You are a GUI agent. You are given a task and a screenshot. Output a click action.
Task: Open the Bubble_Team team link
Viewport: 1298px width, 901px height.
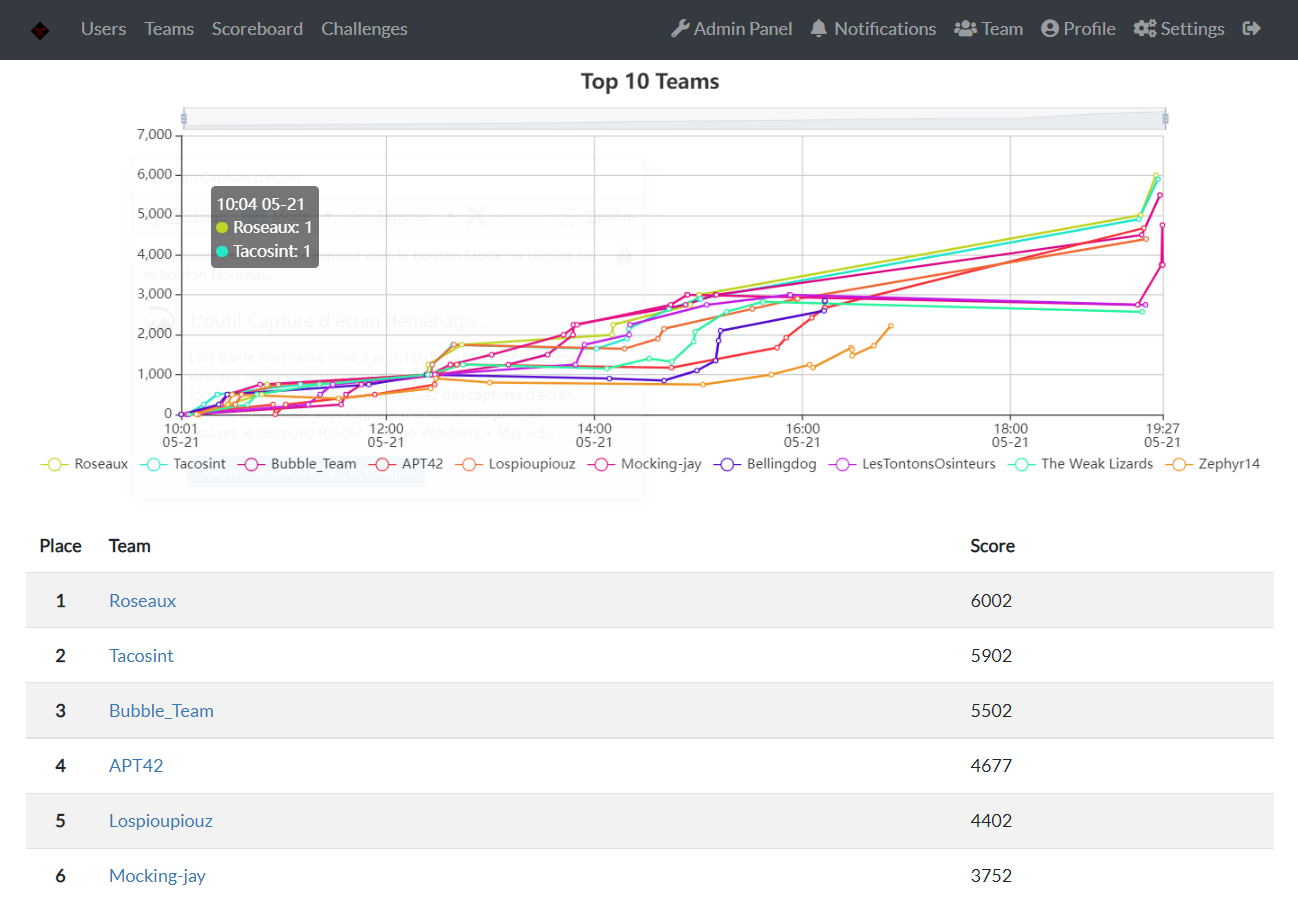point(161,711)
